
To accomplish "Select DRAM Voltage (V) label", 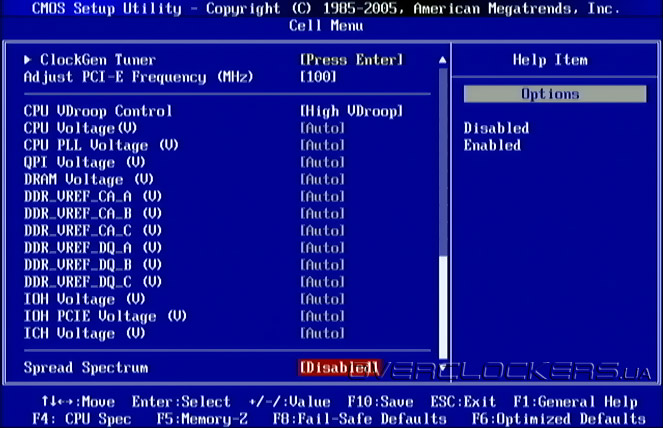I will pos(89,179).
